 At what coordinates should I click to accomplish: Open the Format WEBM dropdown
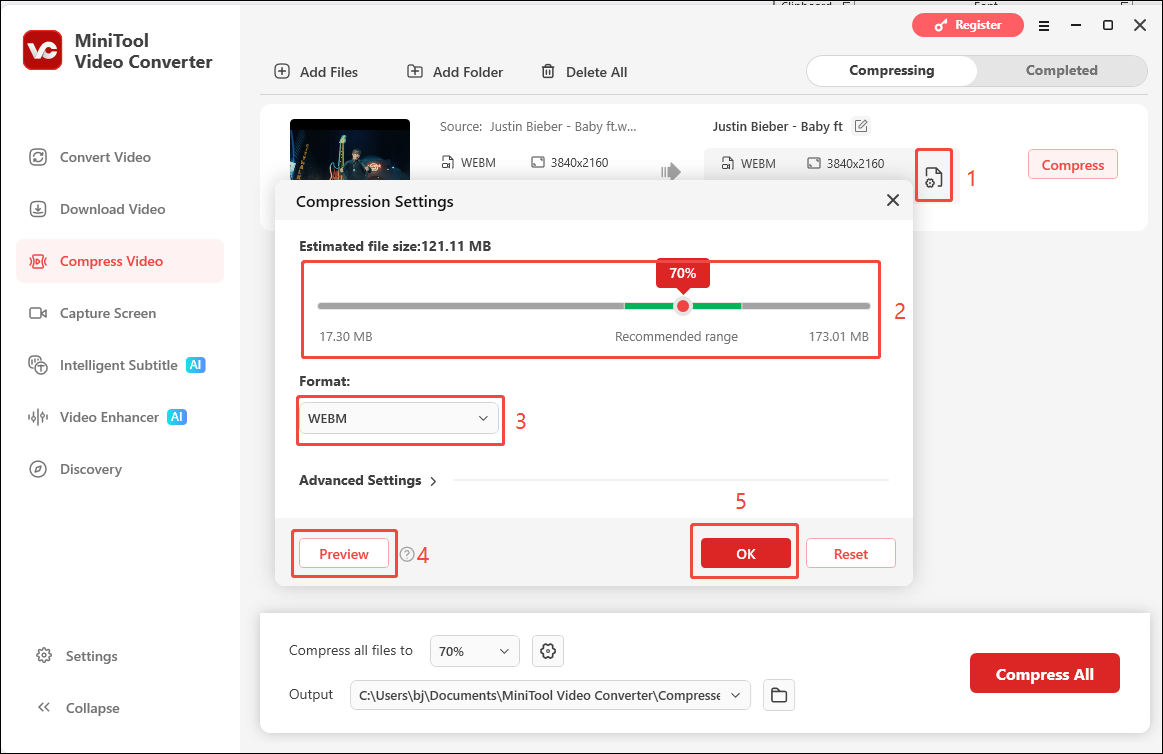click(x=399, y=418)
